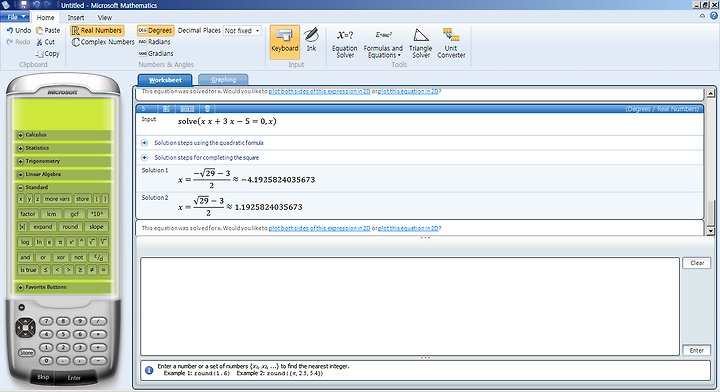Open the File menu
The height and width of the screenshot is (392, 720).
click(15, 17)
